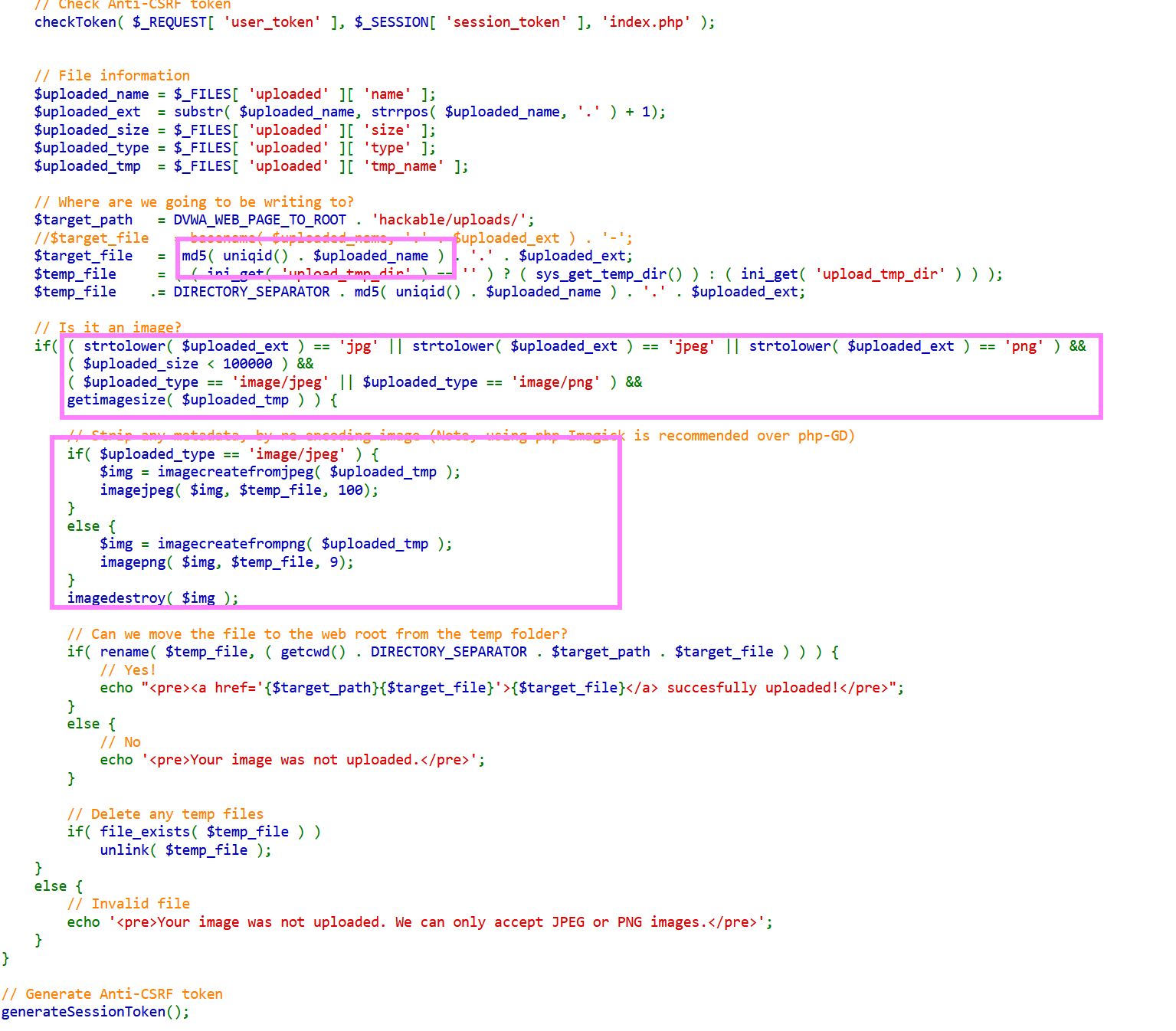Screen dimensions: 1176x1031
Task: Click the '// Invalid file' comment
Action: [129, 904]
